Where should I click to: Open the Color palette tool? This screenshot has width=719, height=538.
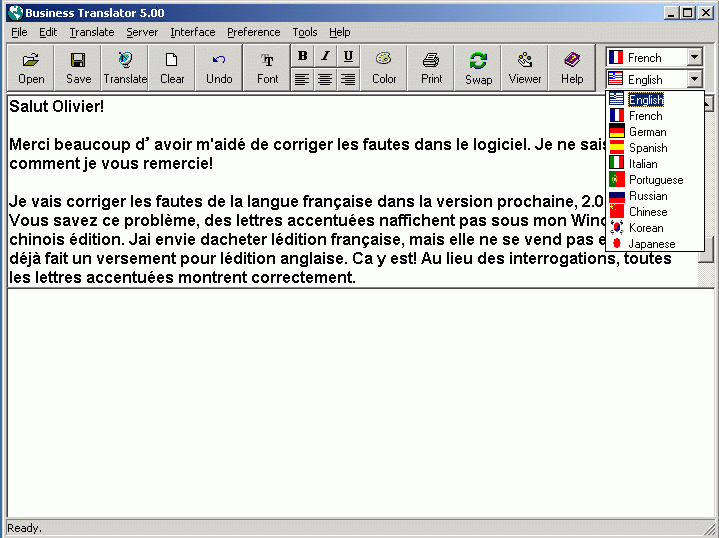384,68
